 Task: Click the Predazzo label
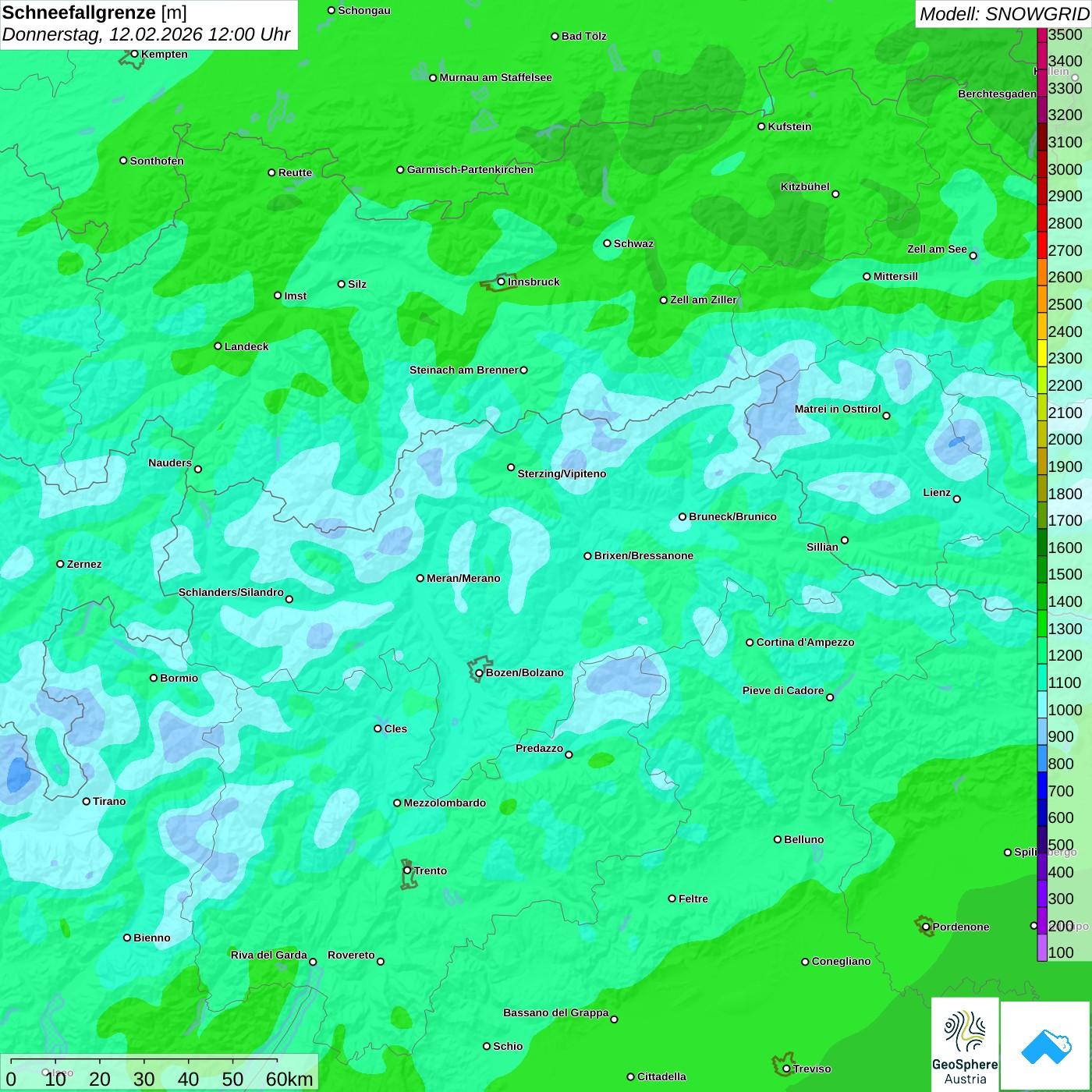pos(539,748)
